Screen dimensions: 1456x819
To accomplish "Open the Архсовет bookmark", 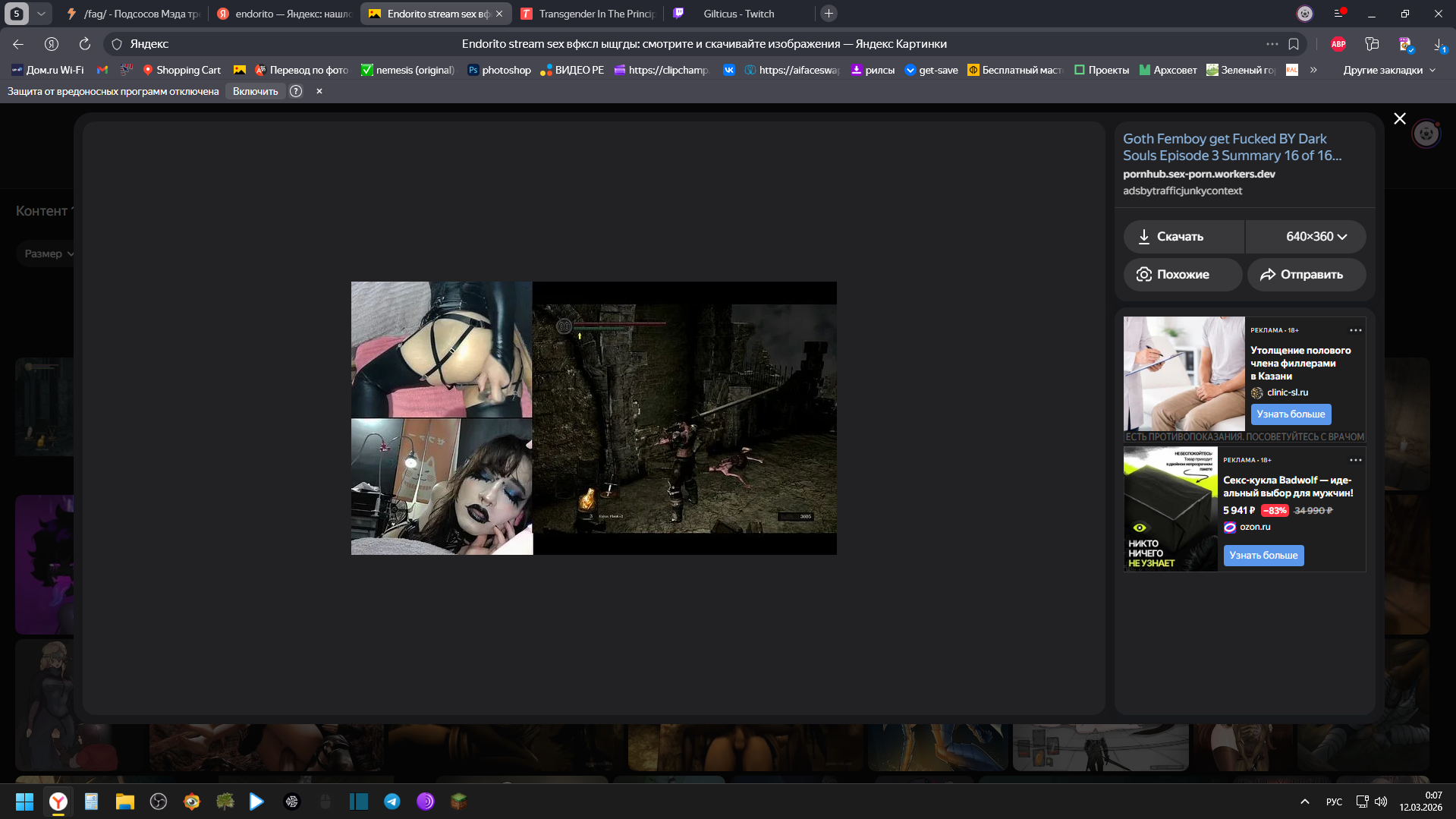I will click(x=1168, y=70).
